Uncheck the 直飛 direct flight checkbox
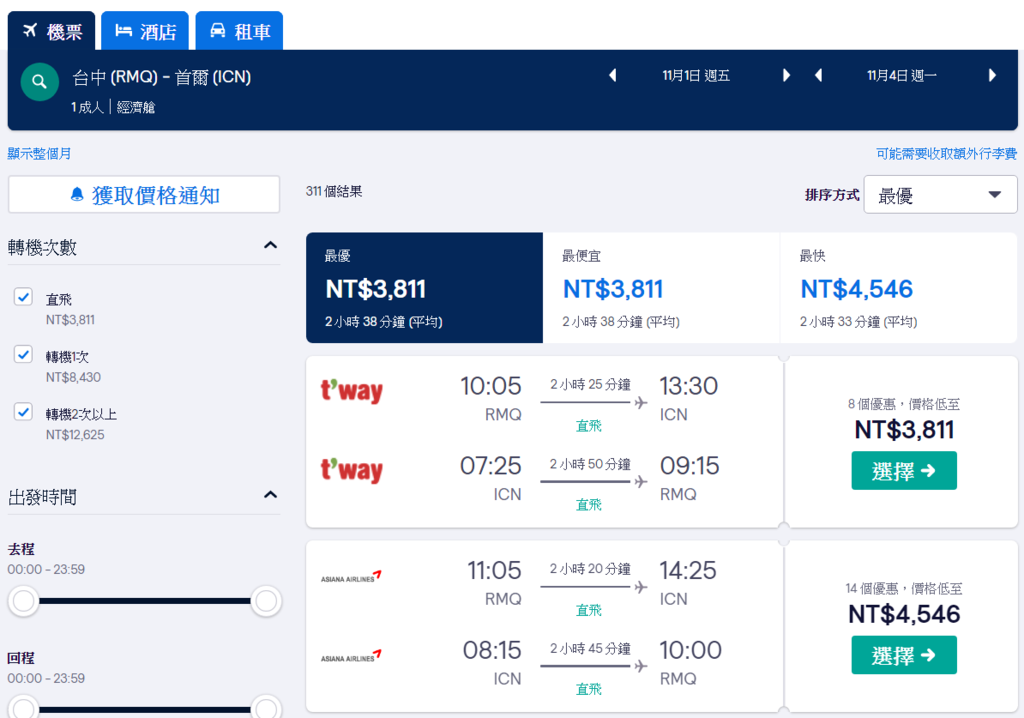The width and height of the screenshot is (1024, 718). pos(24,297)
